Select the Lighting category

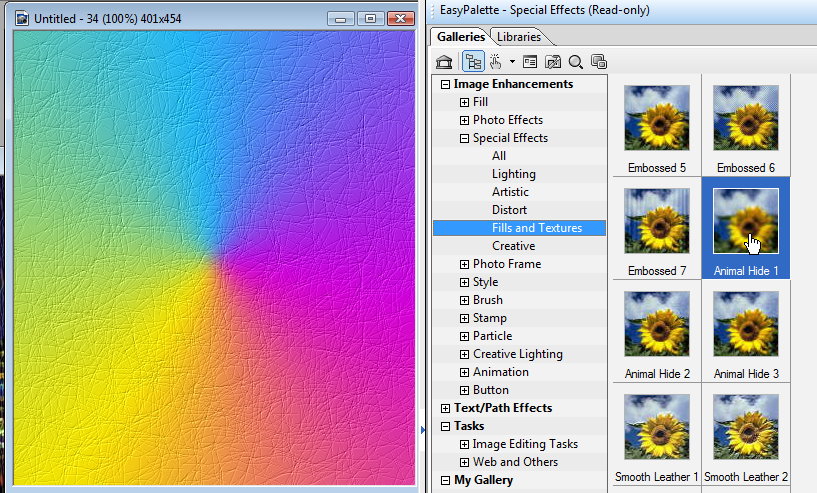coord(513,174)
